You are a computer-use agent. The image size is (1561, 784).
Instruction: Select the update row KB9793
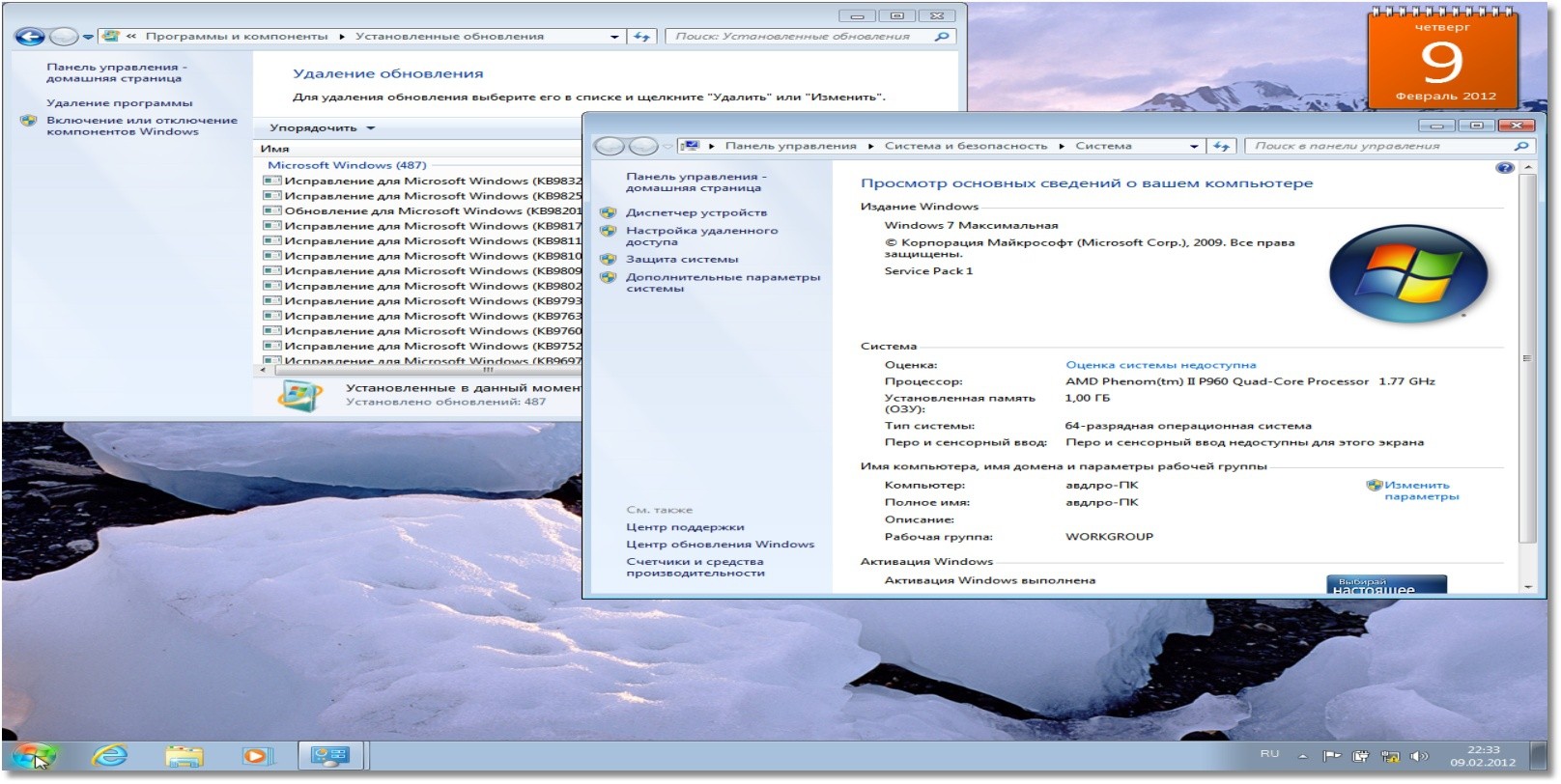[x=423, y=301]
